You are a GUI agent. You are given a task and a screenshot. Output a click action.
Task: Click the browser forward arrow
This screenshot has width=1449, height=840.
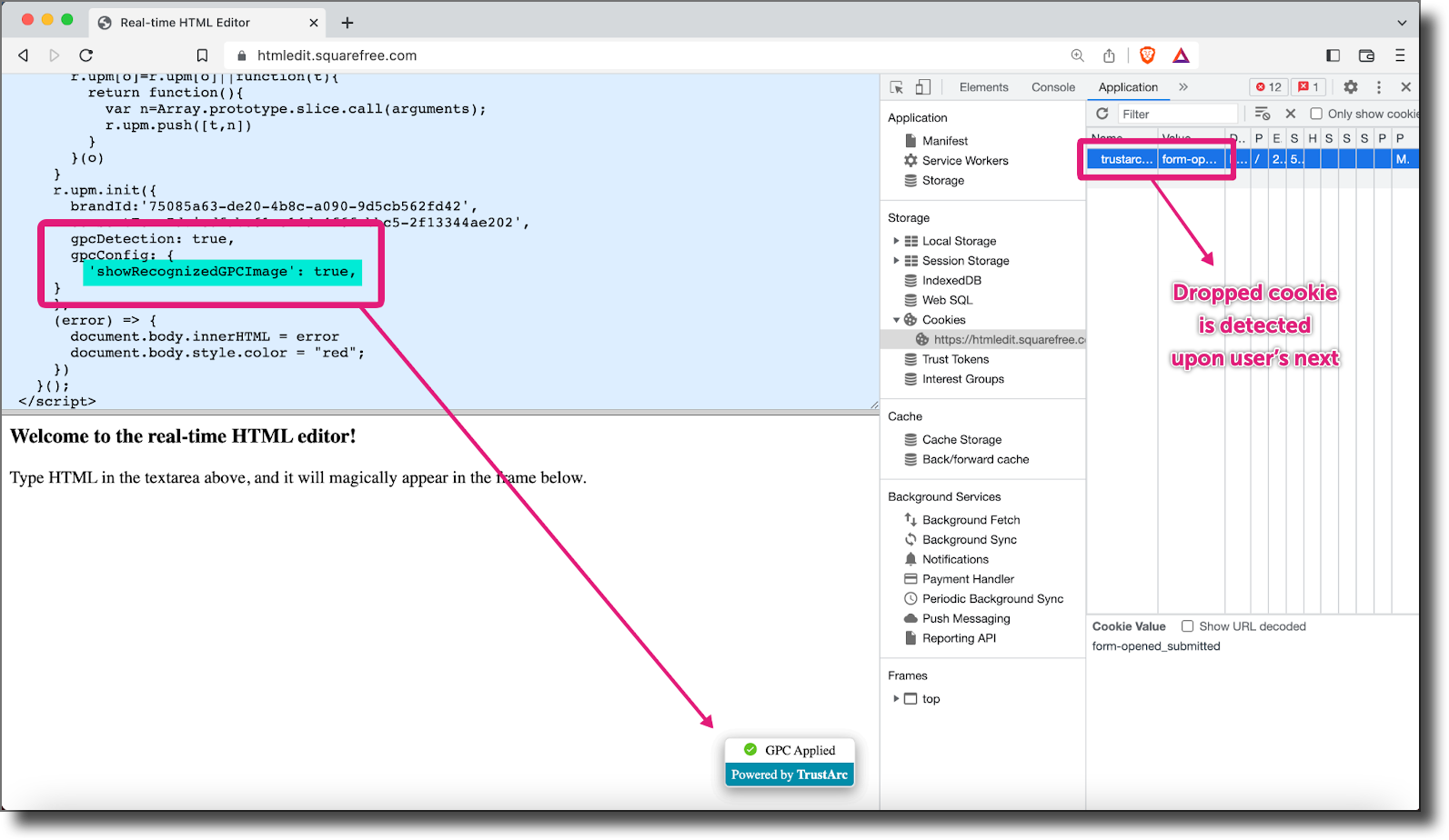click(55, 55)
